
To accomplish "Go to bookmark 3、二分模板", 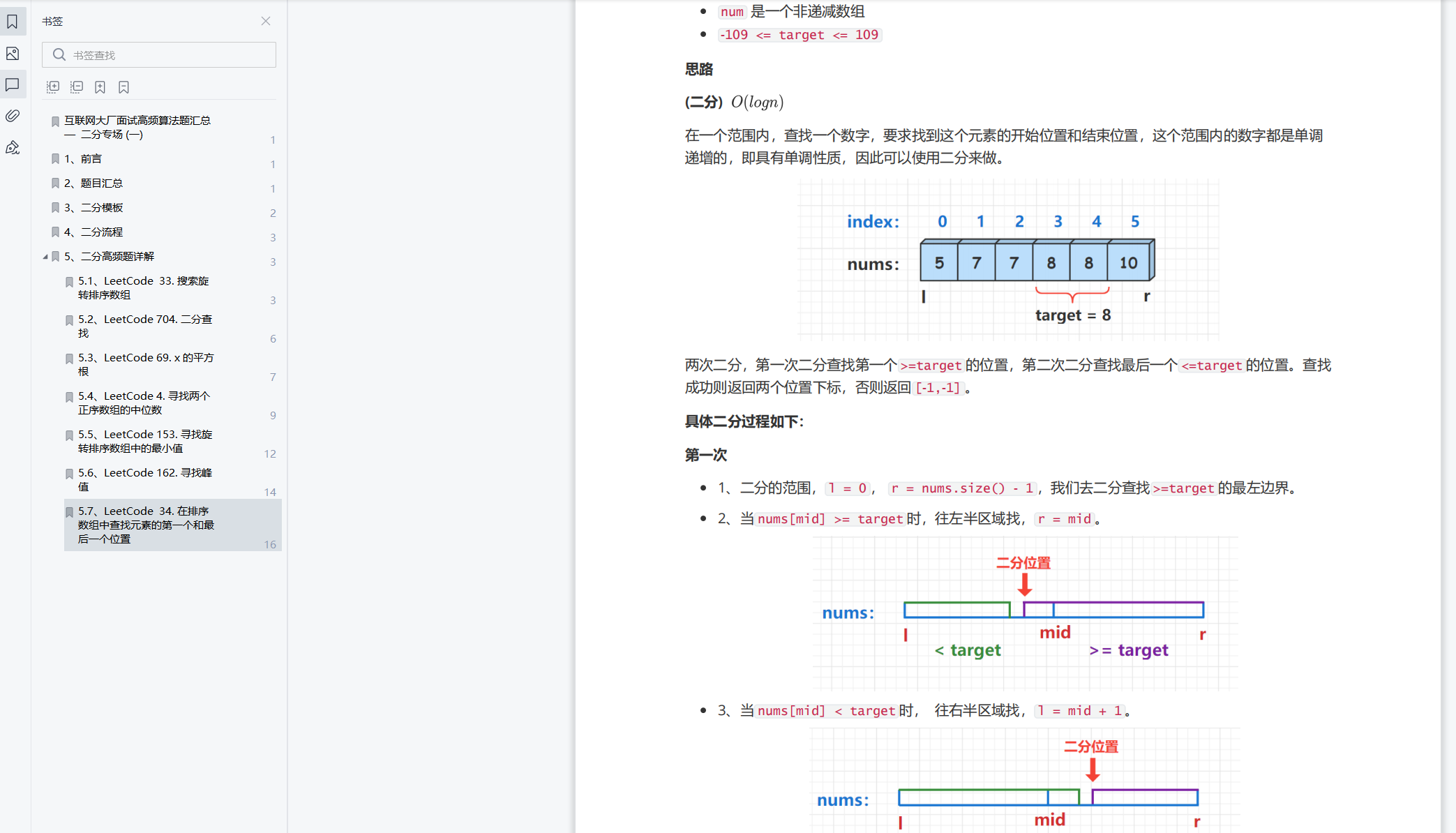I will coord(93,208).
